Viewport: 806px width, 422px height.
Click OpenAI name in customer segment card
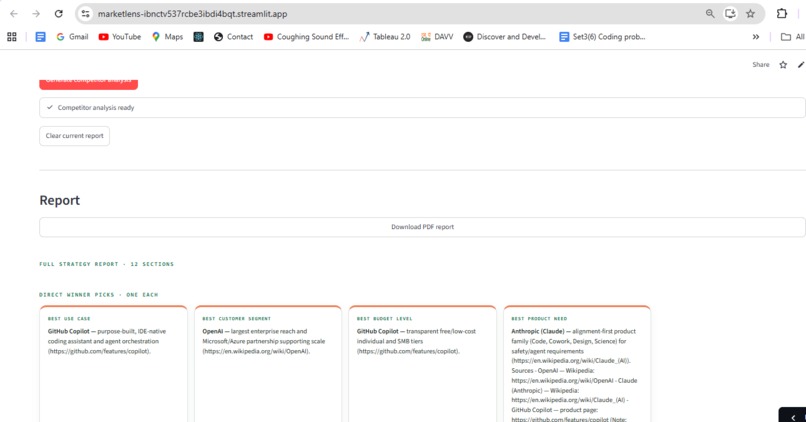213,331
